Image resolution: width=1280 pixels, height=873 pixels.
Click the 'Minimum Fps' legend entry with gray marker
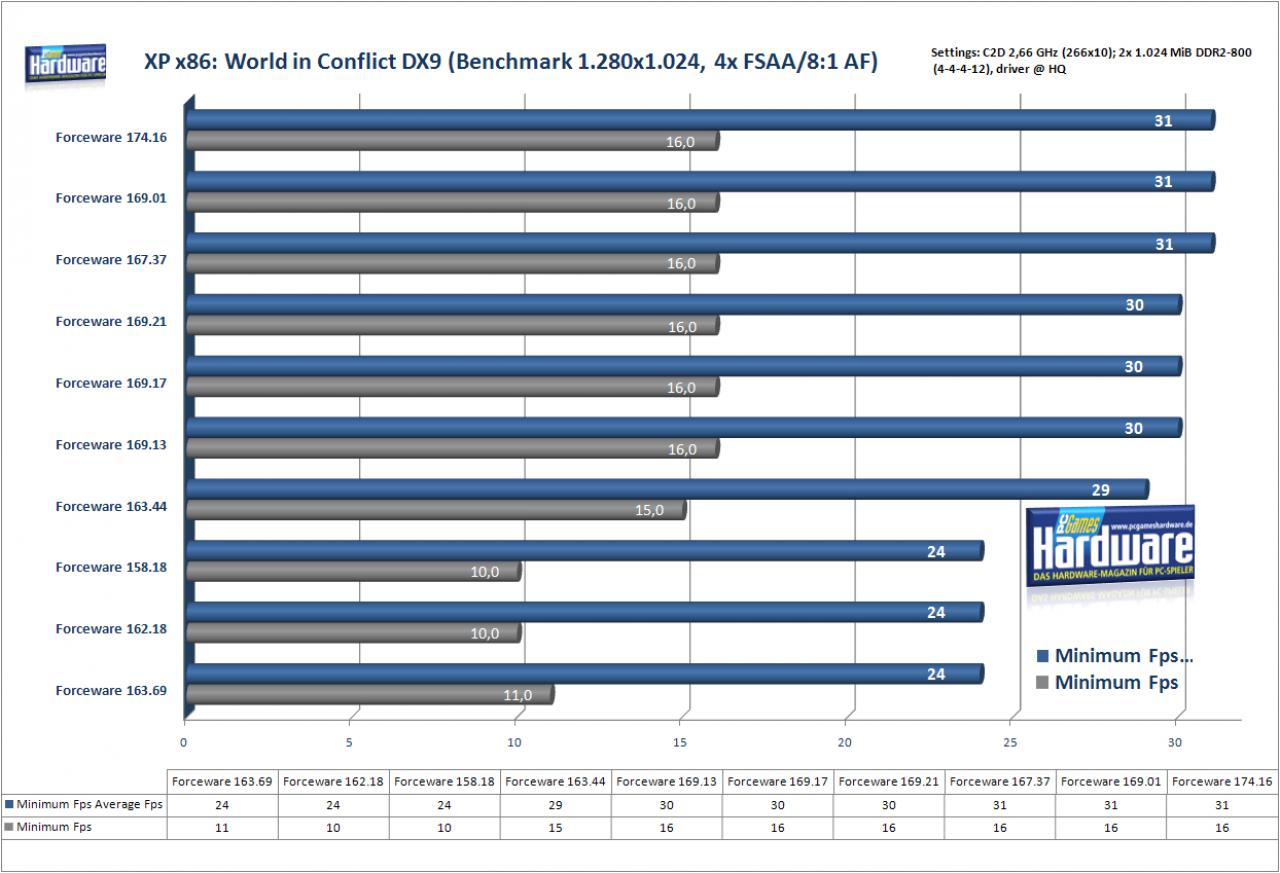tap(1107, 683)
